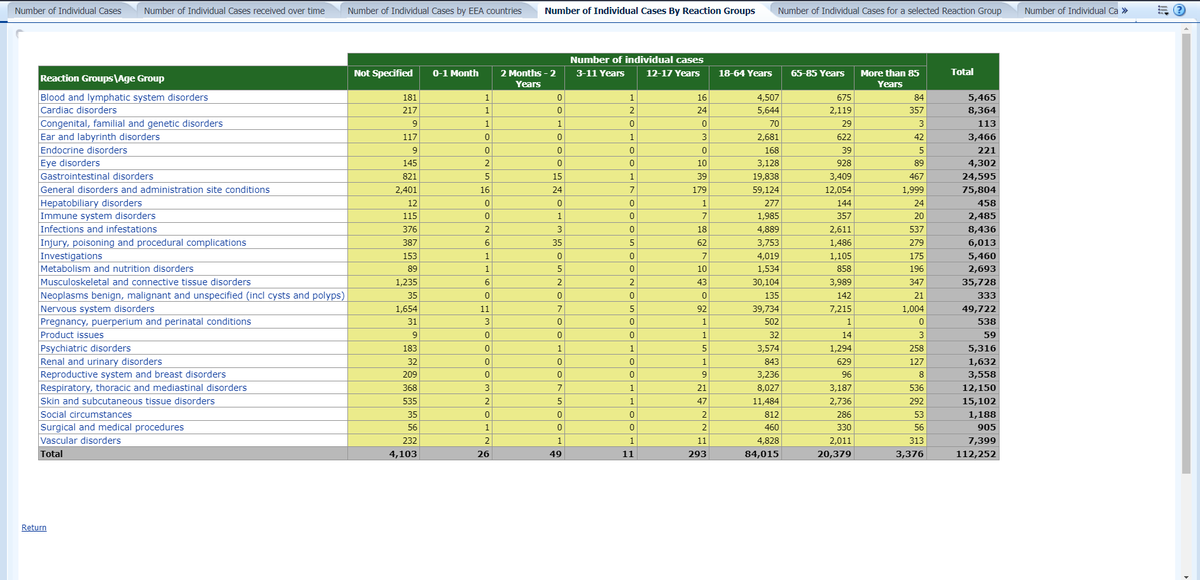The height and width of the screenshot is (580, 1200).
Task: Open the Page Options menu icon
Action: [1161, 10]
